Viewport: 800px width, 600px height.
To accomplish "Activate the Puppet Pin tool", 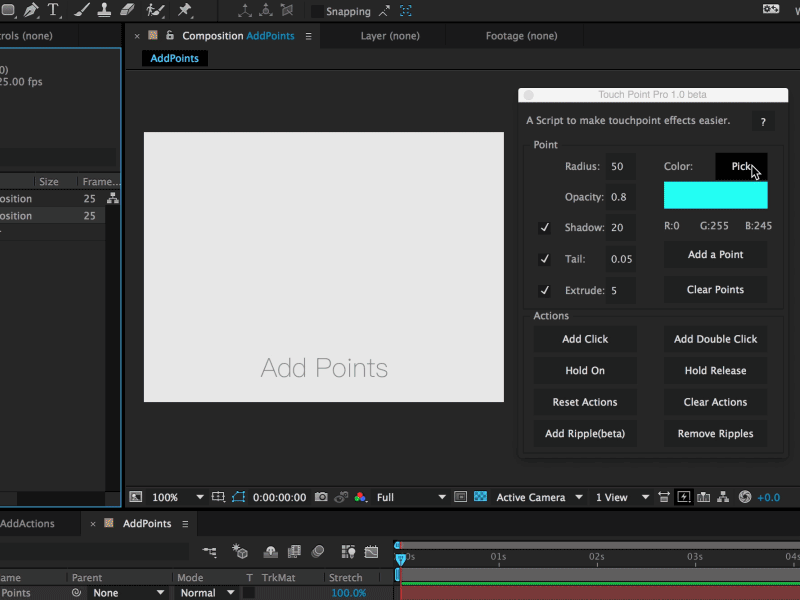I will pyautogui.click(x=184, y=10).
